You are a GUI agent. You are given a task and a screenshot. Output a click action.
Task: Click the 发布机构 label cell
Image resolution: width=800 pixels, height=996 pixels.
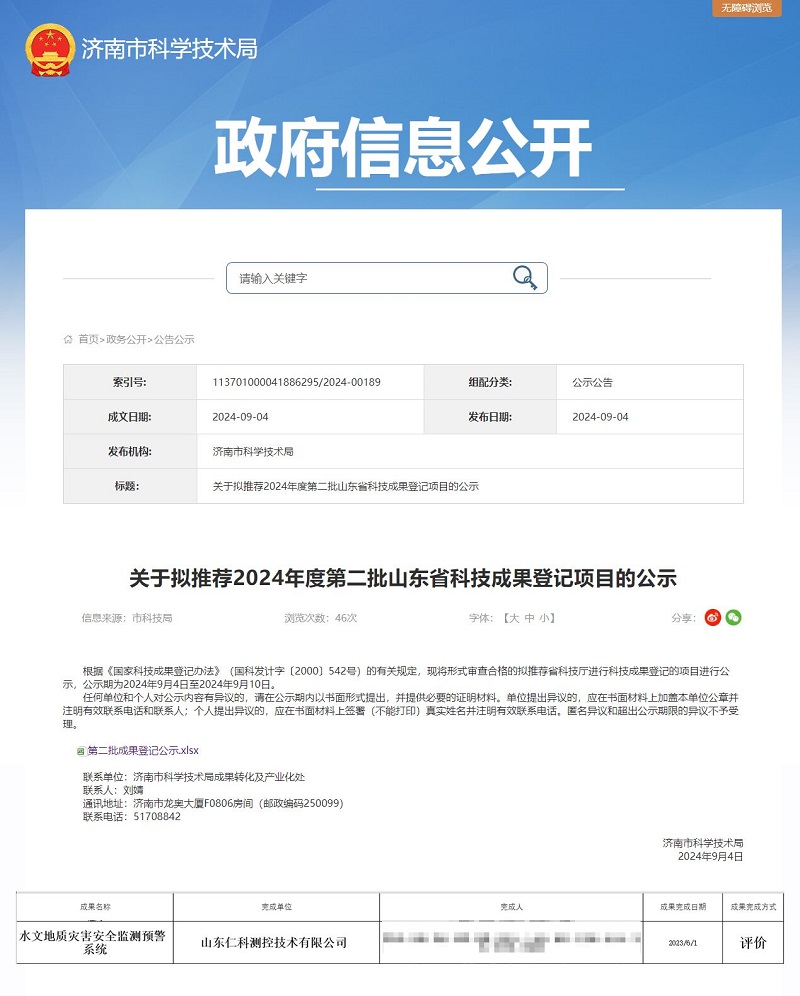click(x=130, y=452)
